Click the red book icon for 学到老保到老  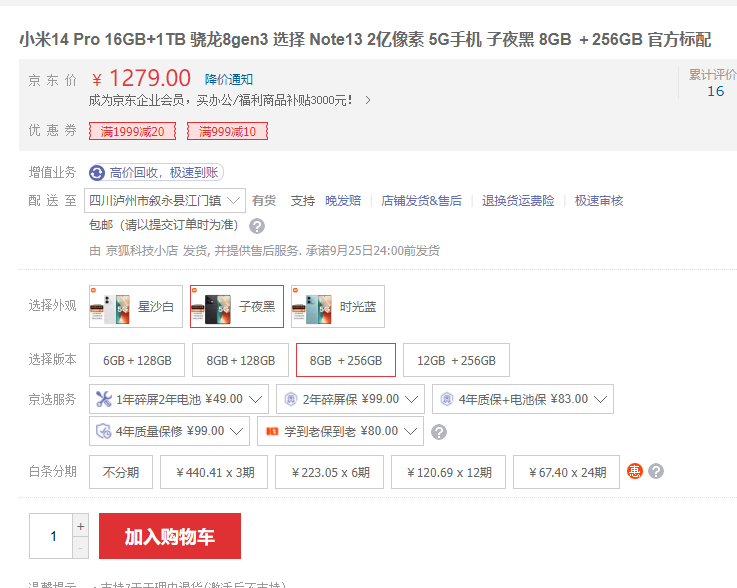pos(272,431)
